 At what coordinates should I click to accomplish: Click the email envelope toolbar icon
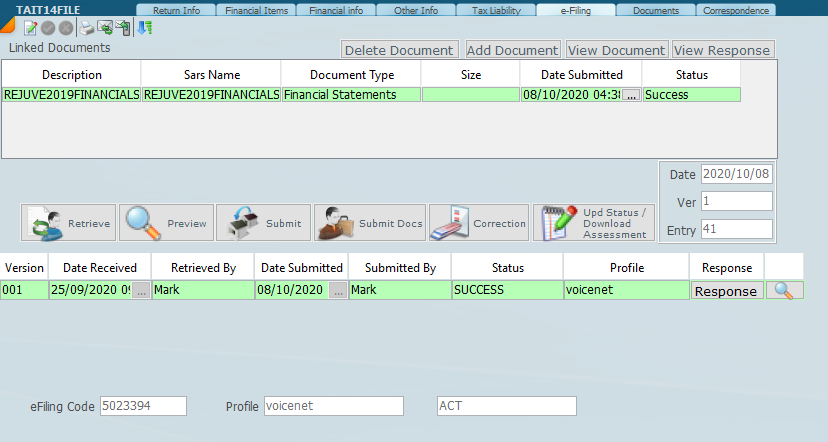104,27
